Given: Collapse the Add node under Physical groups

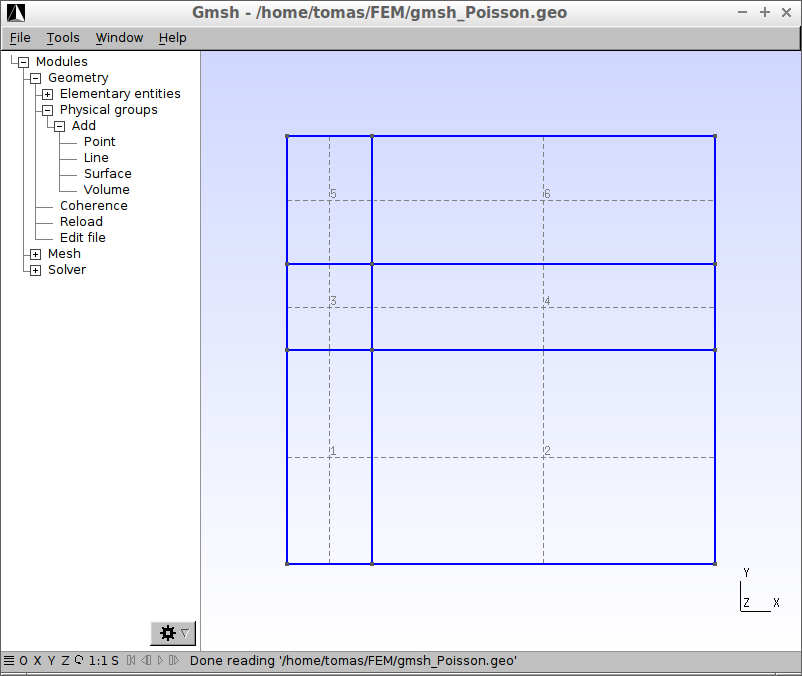Looking at the screenshot, I should pos(60,126).
